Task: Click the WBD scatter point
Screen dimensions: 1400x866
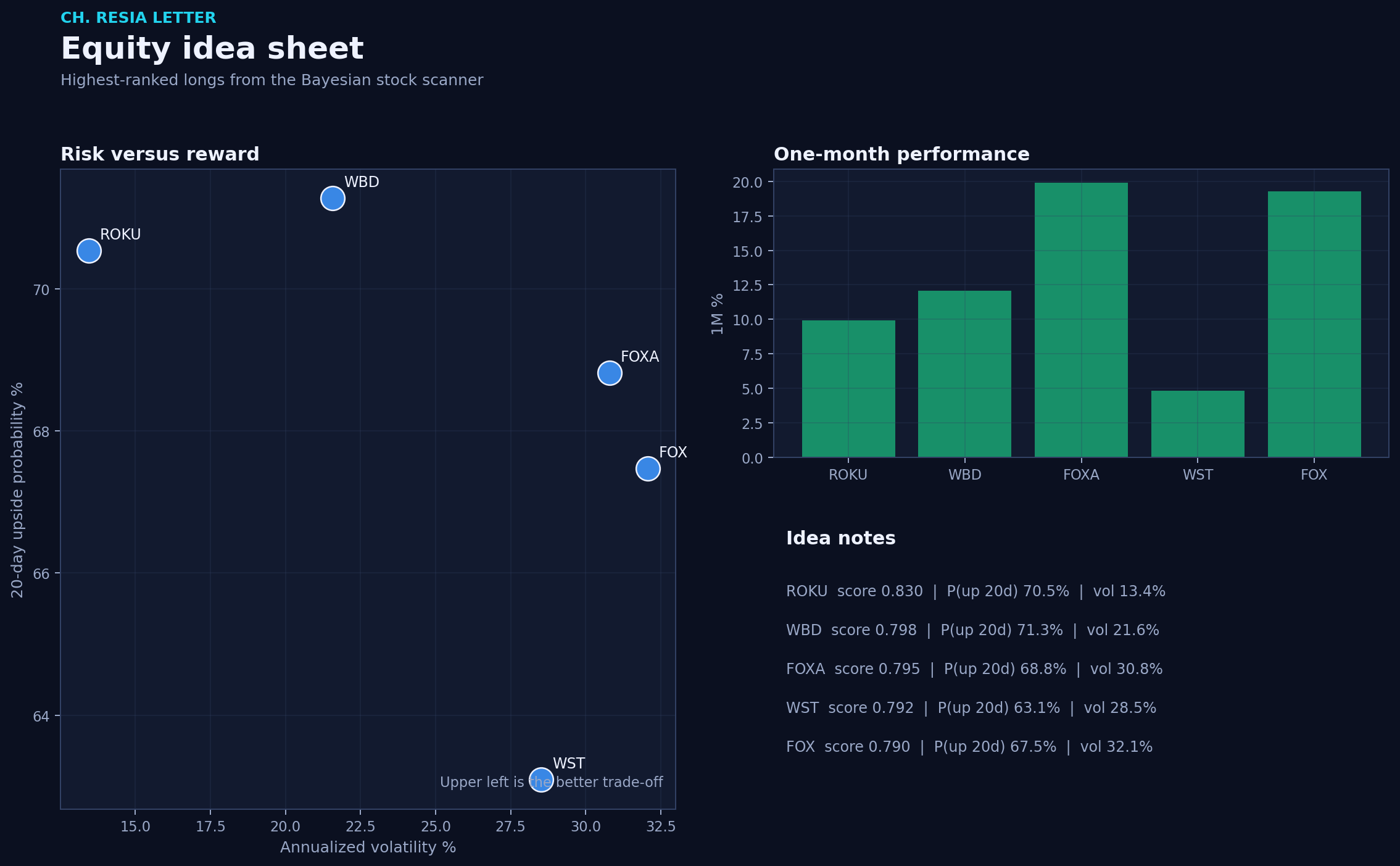Action: coord(333,199)
